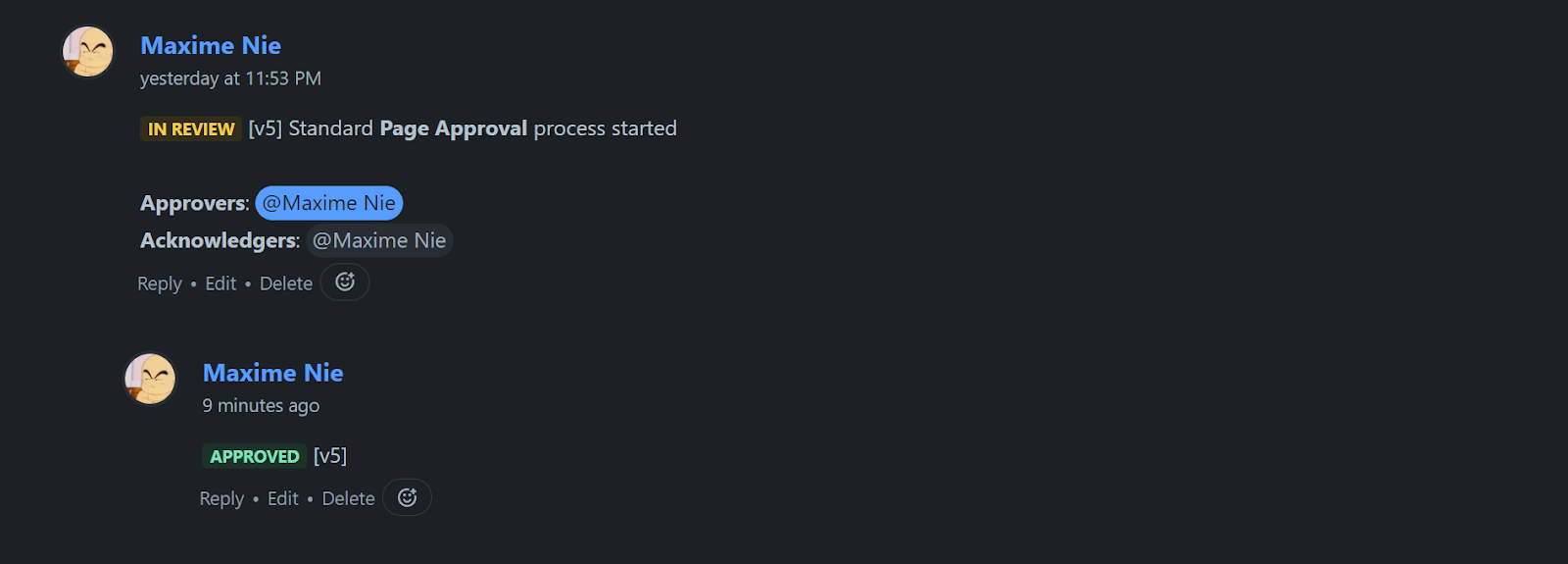Open avatar on the 9 minutes ago reply
The height and width of the screenshot is (564, 1568).
coord(150,379)
